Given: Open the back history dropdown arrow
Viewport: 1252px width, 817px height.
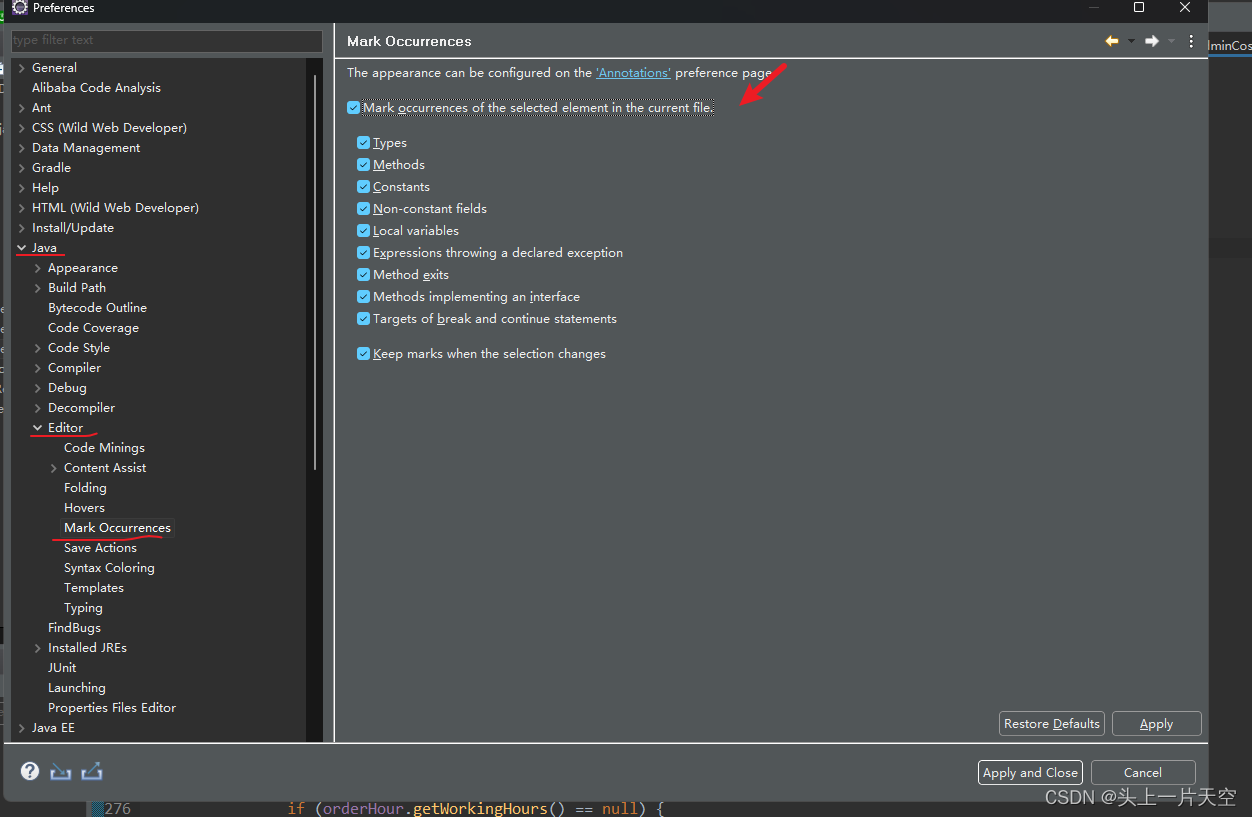Looking at the screenshot, I should [x=1131, y=41].
